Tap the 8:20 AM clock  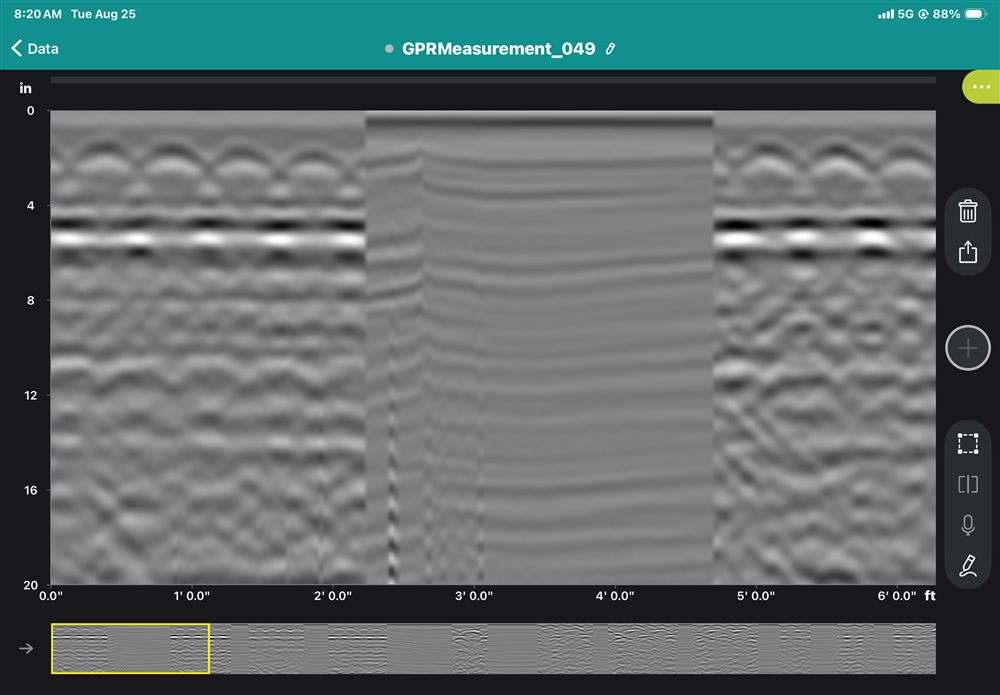[38, 14]
